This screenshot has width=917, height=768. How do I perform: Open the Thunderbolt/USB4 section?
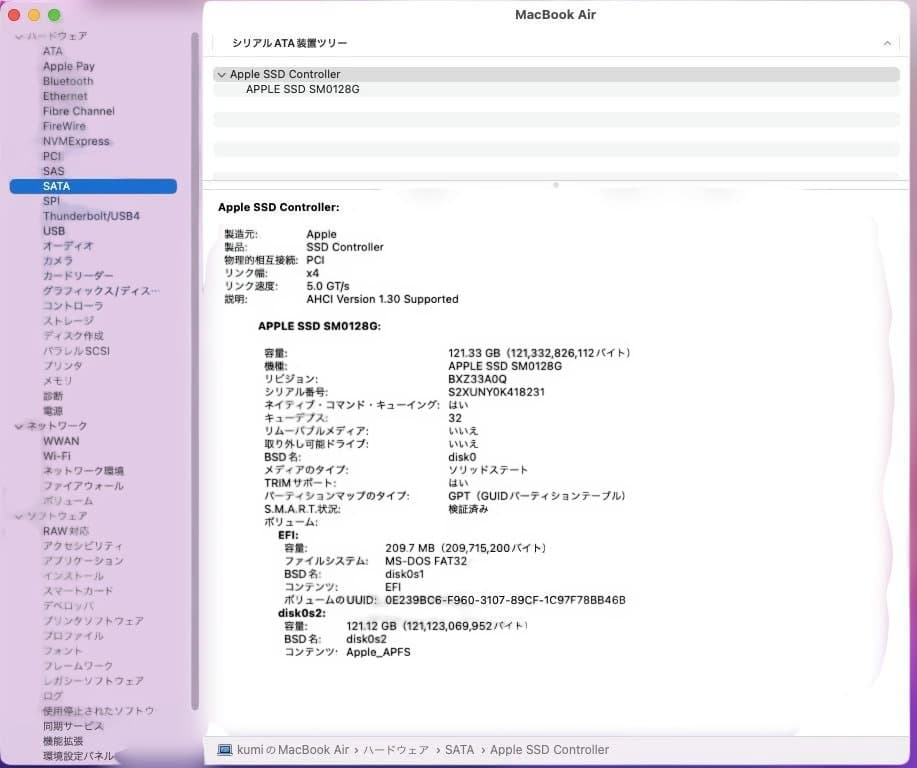coord(91,216)
